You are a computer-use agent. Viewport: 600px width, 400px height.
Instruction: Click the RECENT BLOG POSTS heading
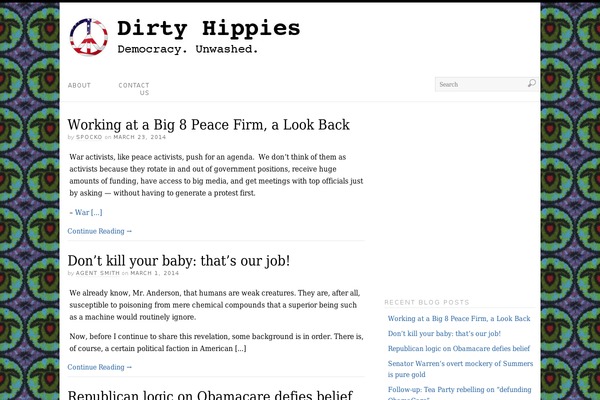pos(427,302)
